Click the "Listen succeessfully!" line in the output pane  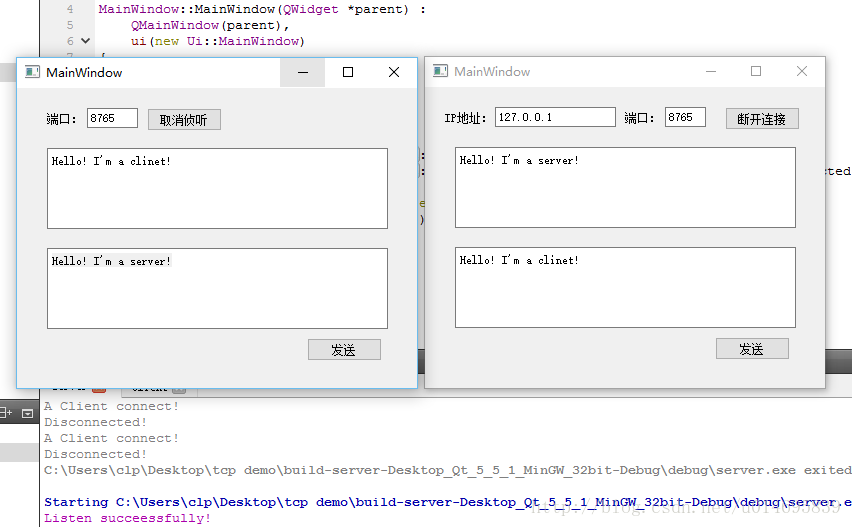tap(128, 518)
